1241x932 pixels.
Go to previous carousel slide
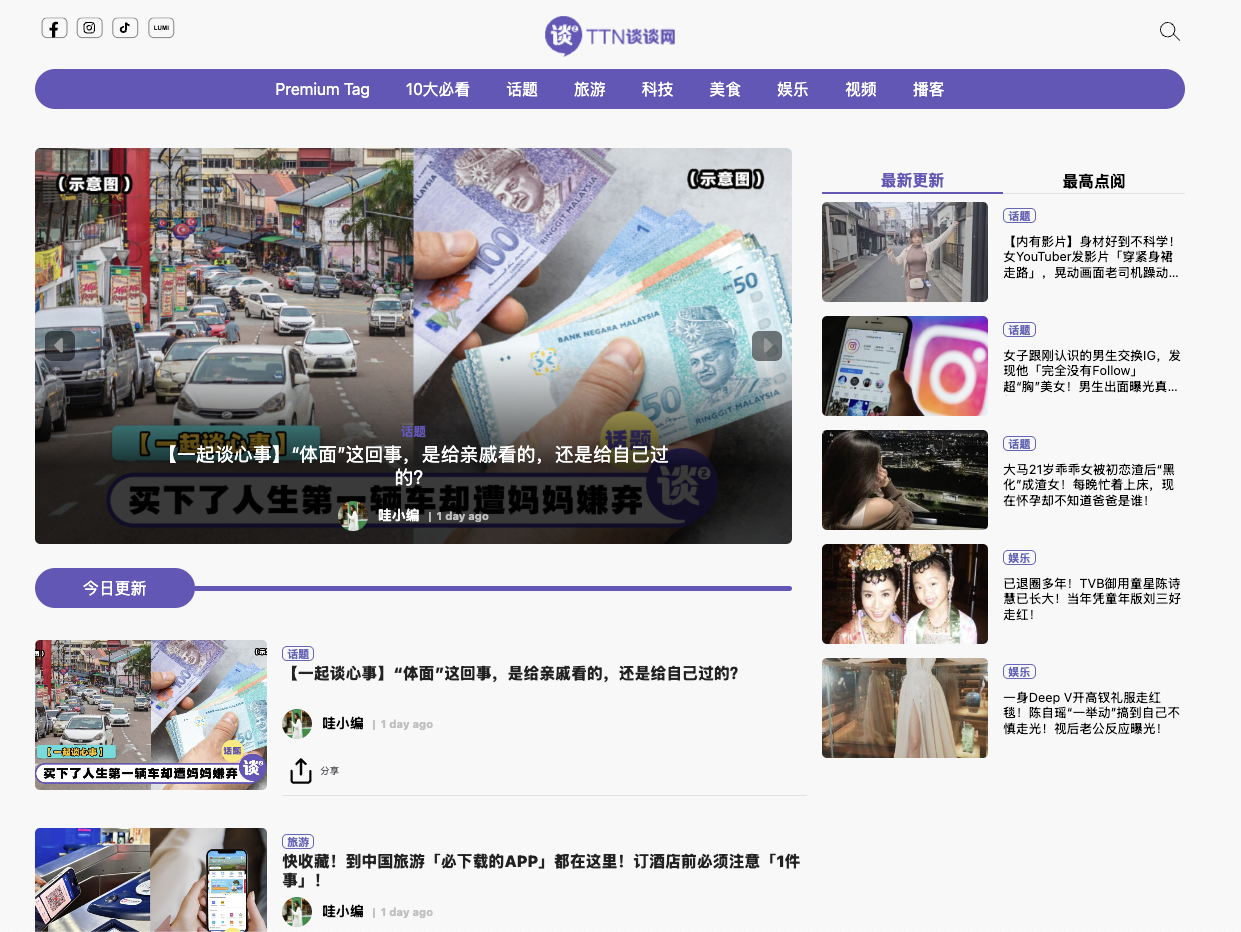60,346
